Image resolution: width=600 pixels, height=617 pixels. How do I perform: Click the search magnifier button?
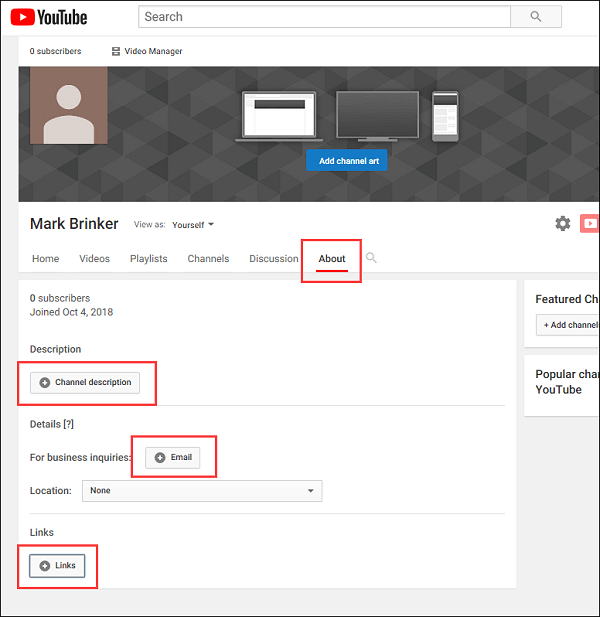536,17
